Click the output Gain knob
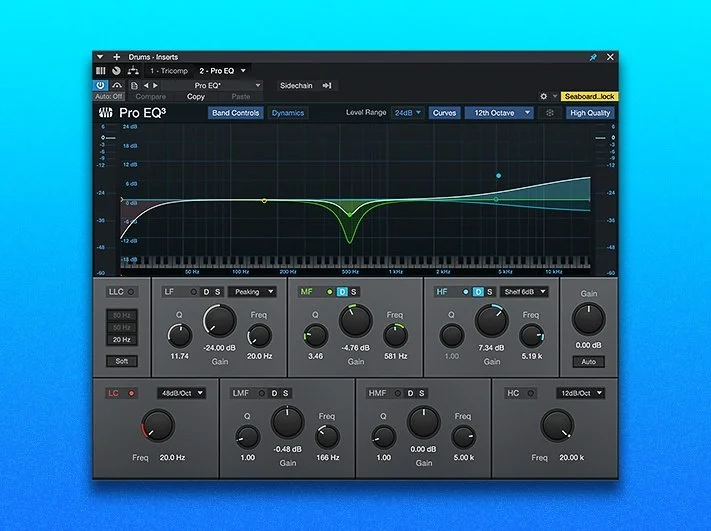The height and width of the screenshot is (531, 711). [x=589, y=319]
